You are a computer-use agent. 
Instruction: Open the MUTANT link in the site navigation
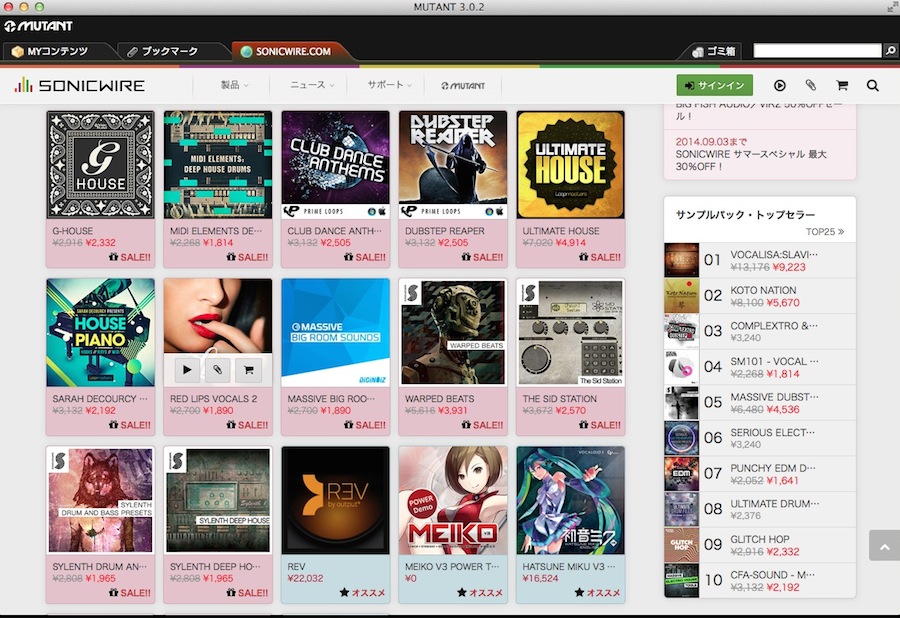point(463,85)
